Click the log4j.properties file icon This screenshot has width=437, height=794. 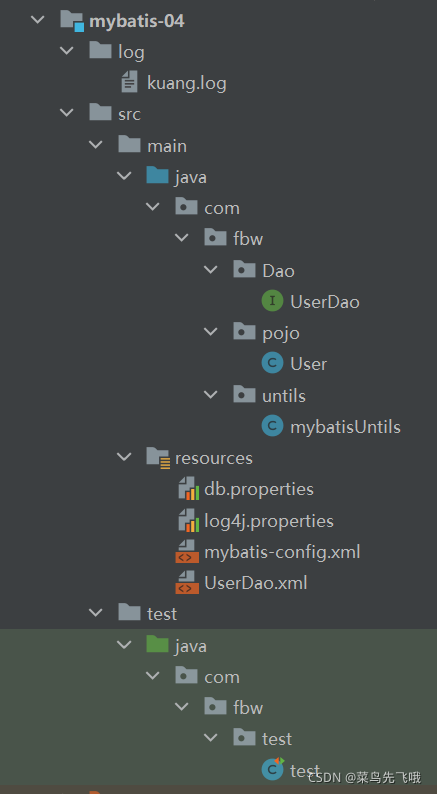pos(188,520)
